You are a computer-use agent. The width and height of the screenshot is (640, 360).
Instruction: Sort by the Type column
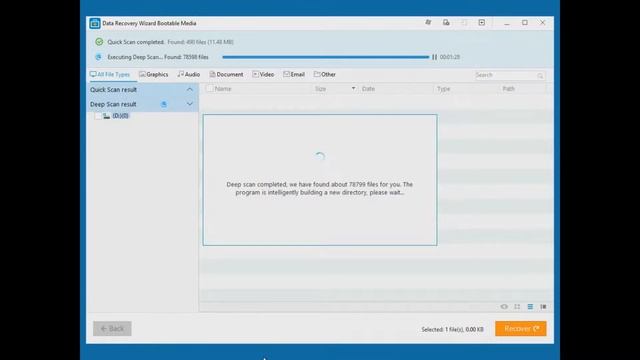pyautogui.click(x=443, y=89)
